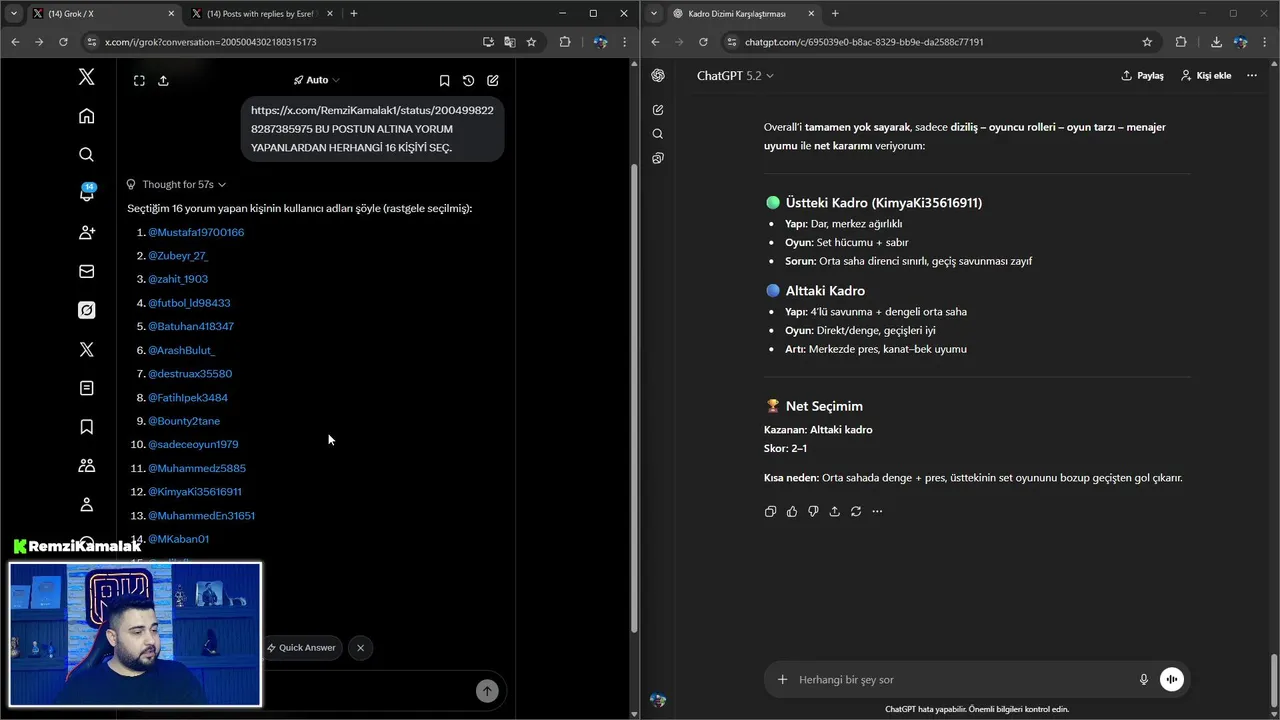The image size is (1280, 720).
Task: Copy the ChatGPT response
Action: [x=770, y=511]
